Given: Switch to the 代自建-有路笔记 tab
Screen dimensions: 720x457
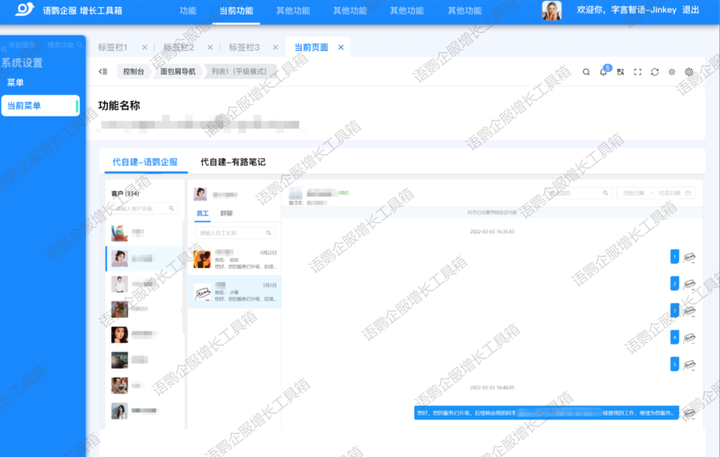Looking at the screenshot, I should click(233, 161).
